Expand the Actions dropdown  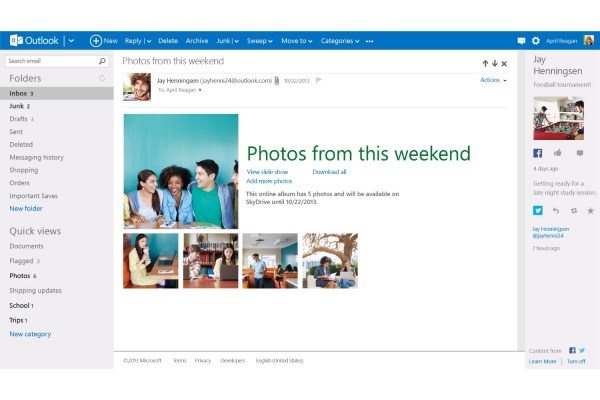(493, 80)
